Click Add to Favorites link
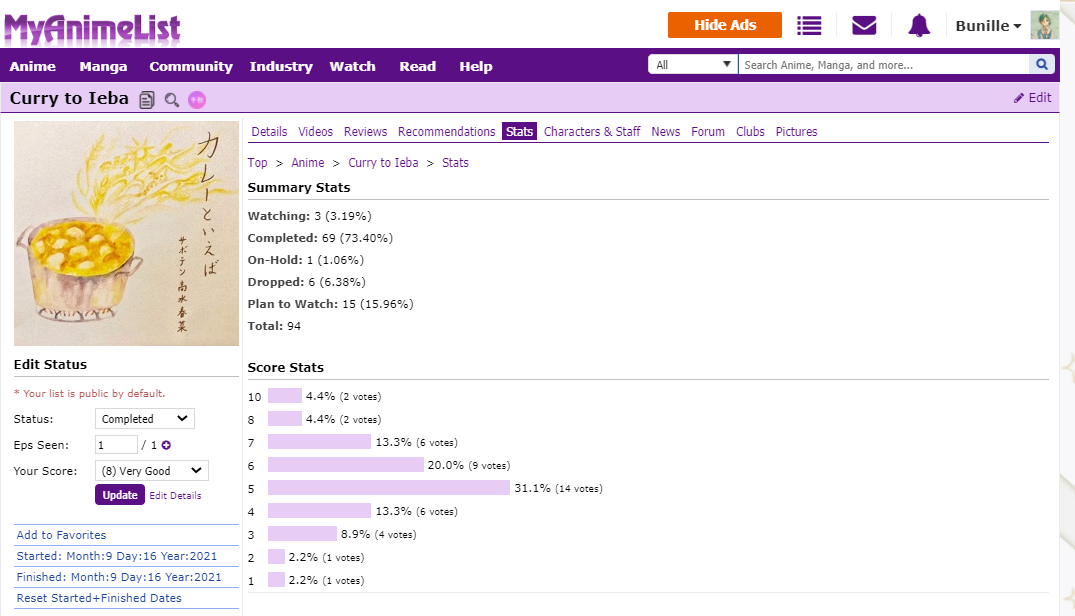This screenshot has height=616, width=1075. point(61,535)
